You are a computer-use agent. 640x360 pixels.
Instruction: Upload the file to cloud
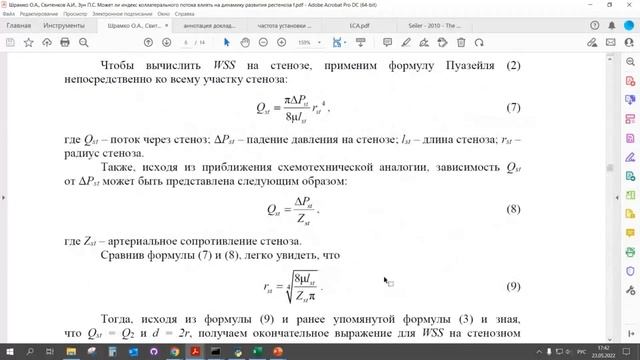point(47,42)
